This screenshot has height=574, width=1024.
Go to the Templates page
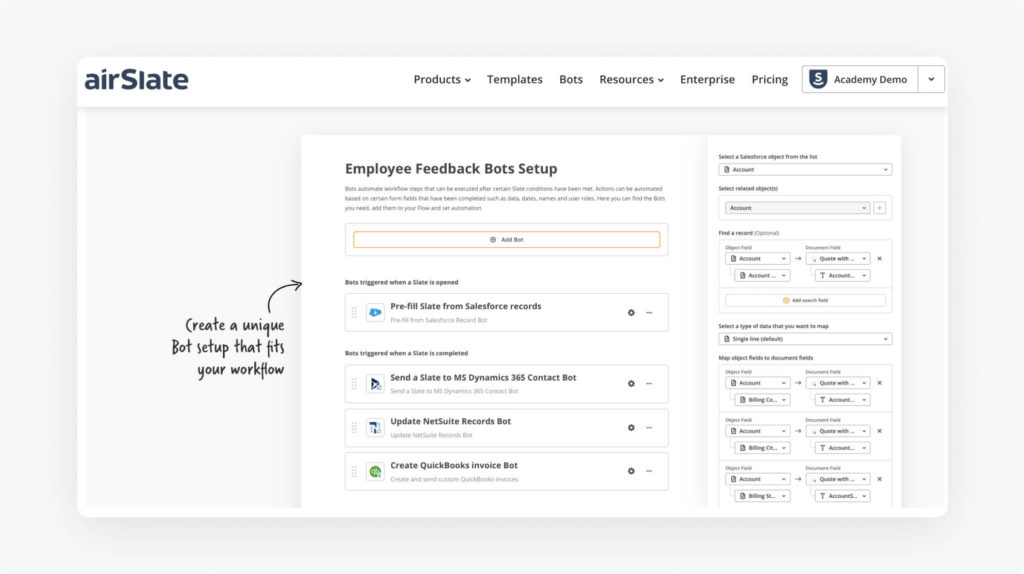pos(514,80)
